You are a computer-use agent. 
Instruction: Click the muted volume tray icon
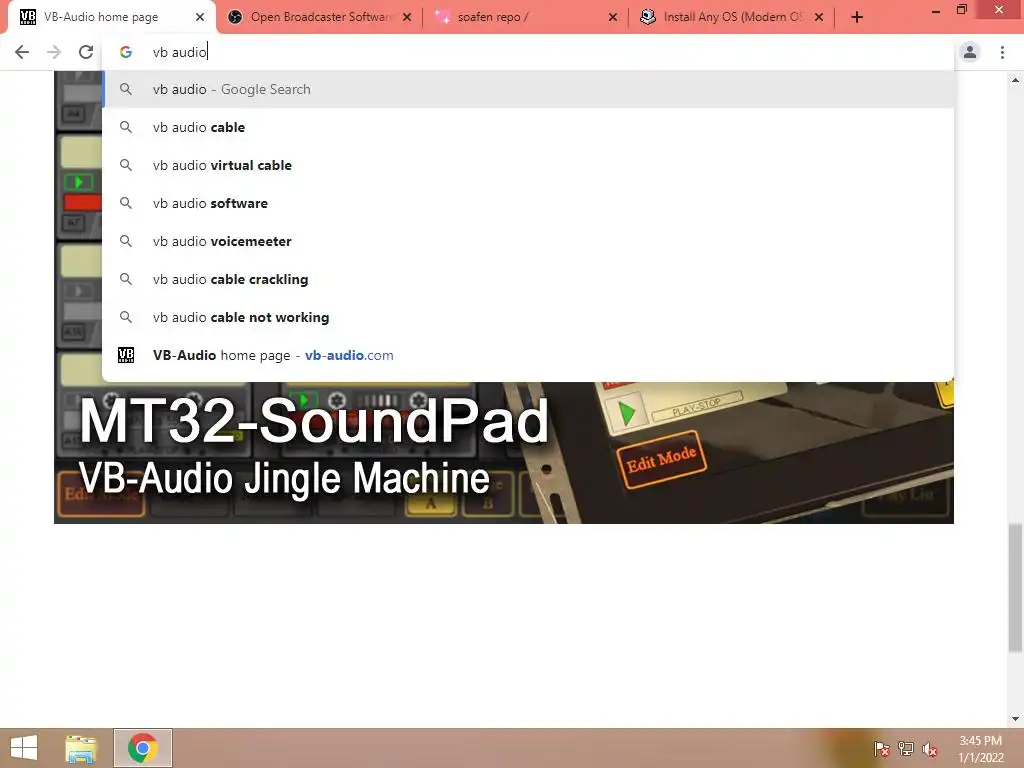click(929, 749)
